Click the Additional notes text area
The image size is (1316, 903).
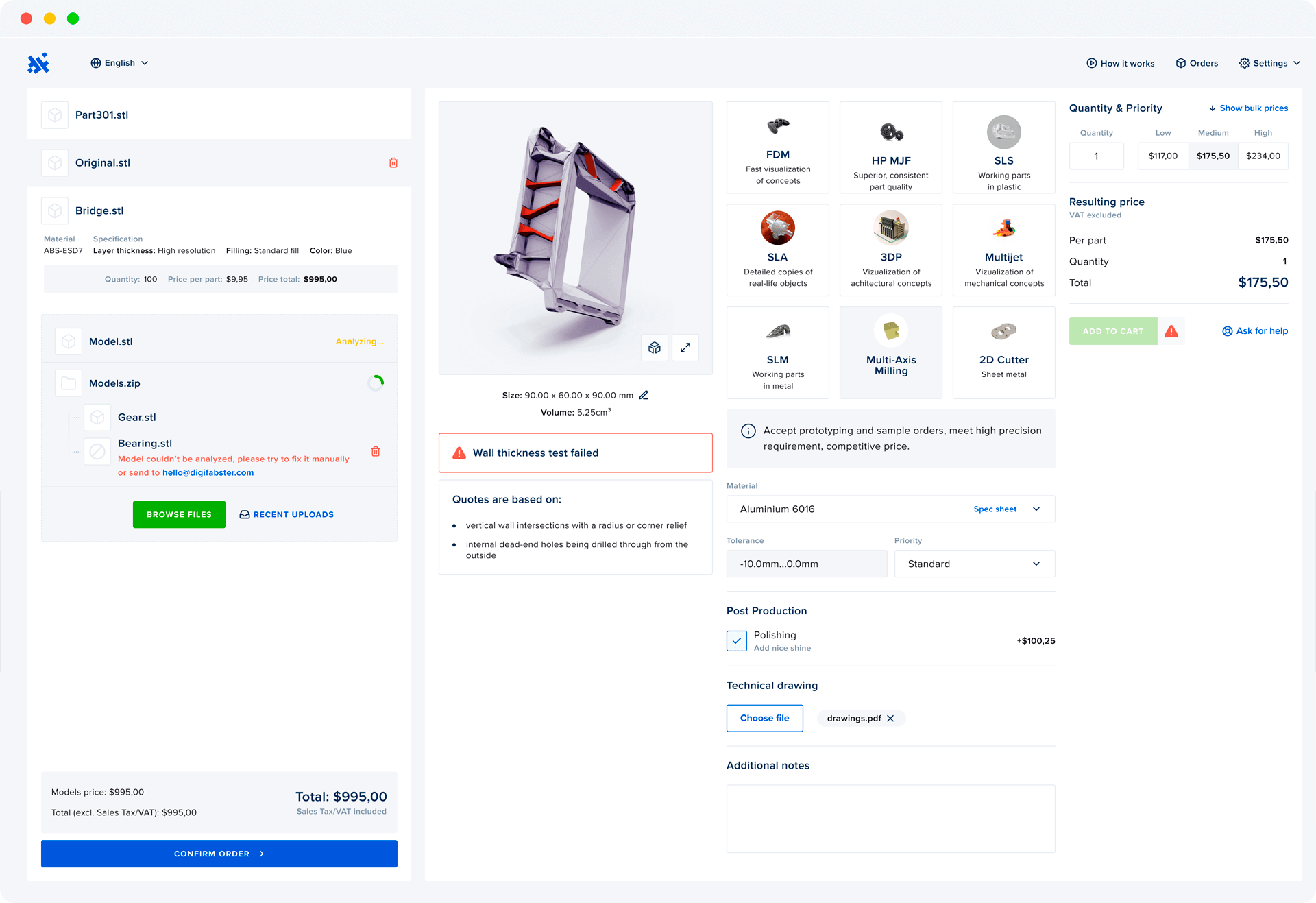point(890,818)
